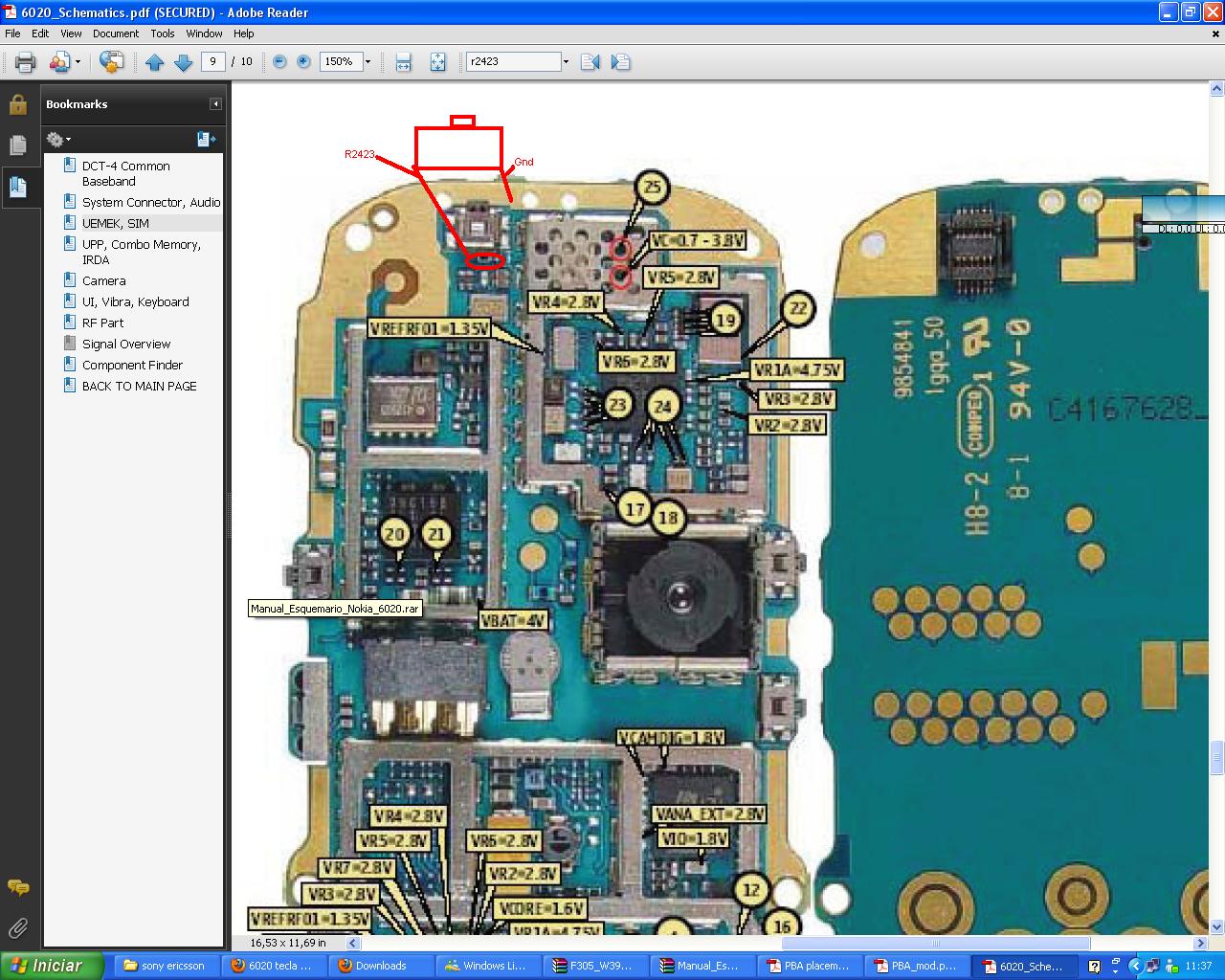Click the fit one full page icon
The height and width of the screenshot is (980, 1225).
[437, 62]
